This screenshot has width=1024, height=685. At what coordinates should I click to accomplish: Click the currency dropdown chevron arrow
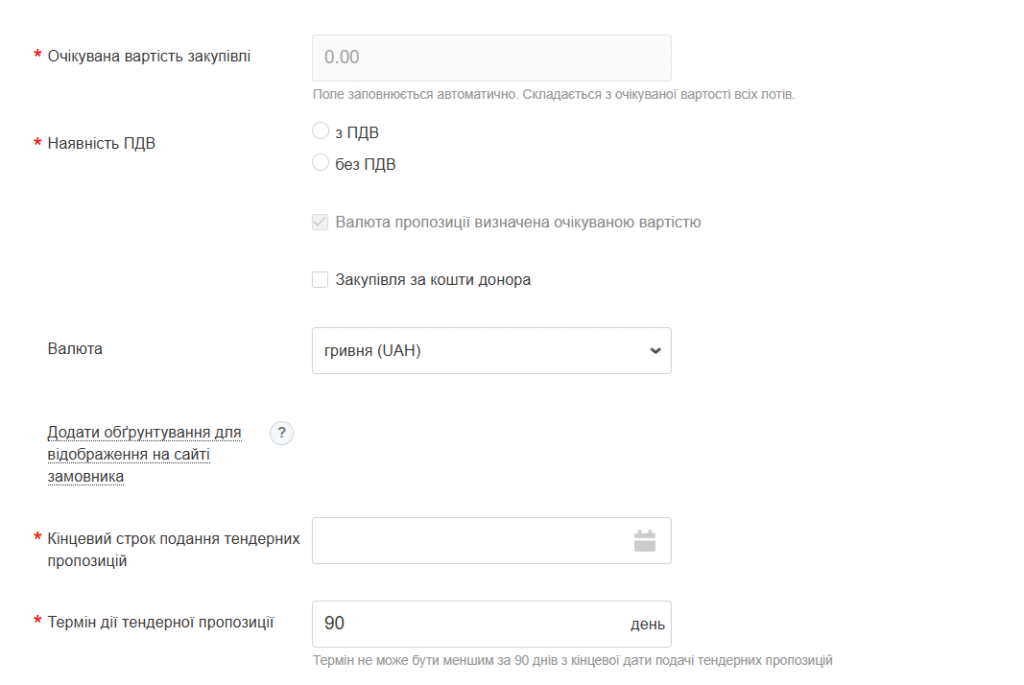[655, 351]
